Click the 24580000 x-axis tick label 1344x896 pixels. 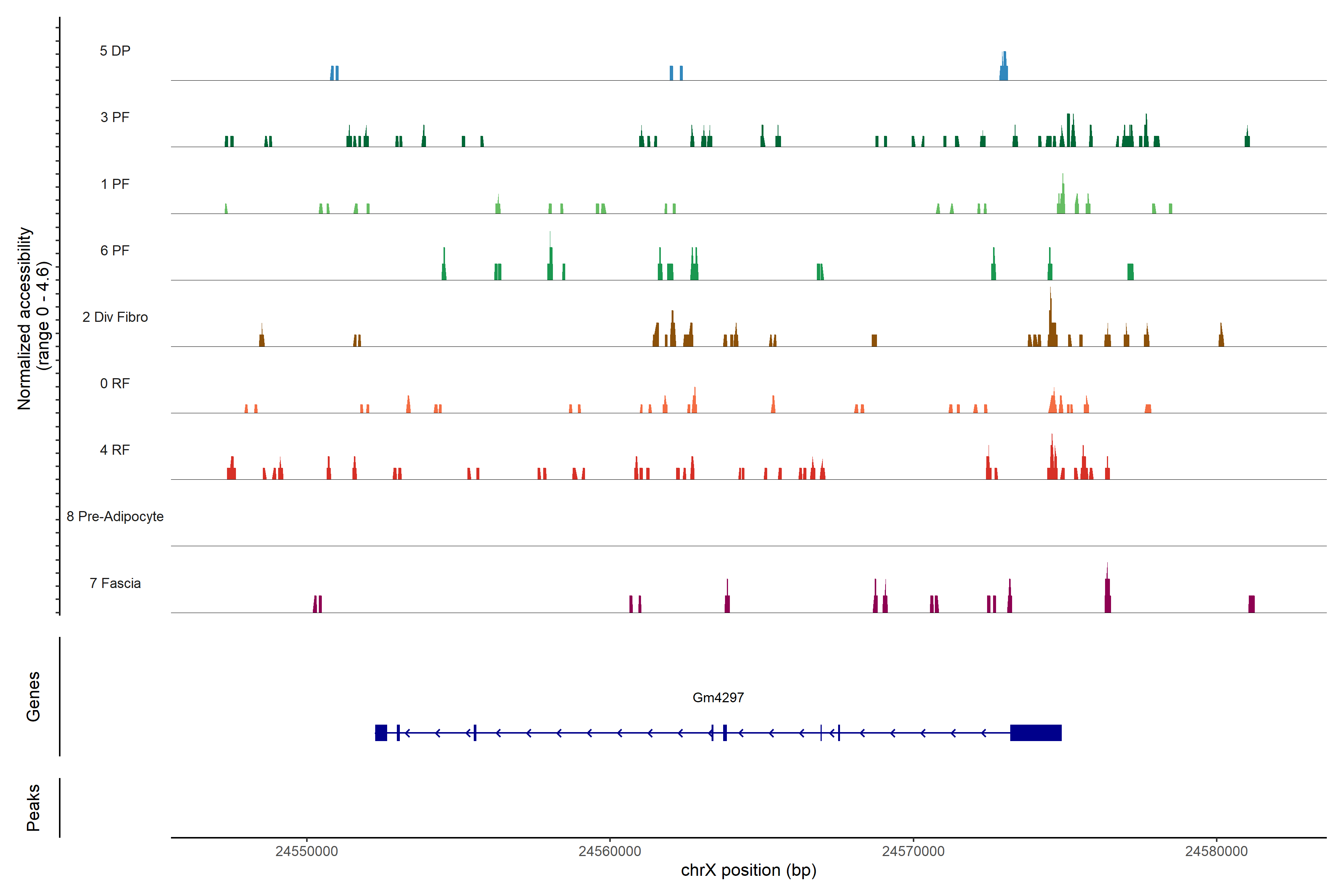[1216, 851]
